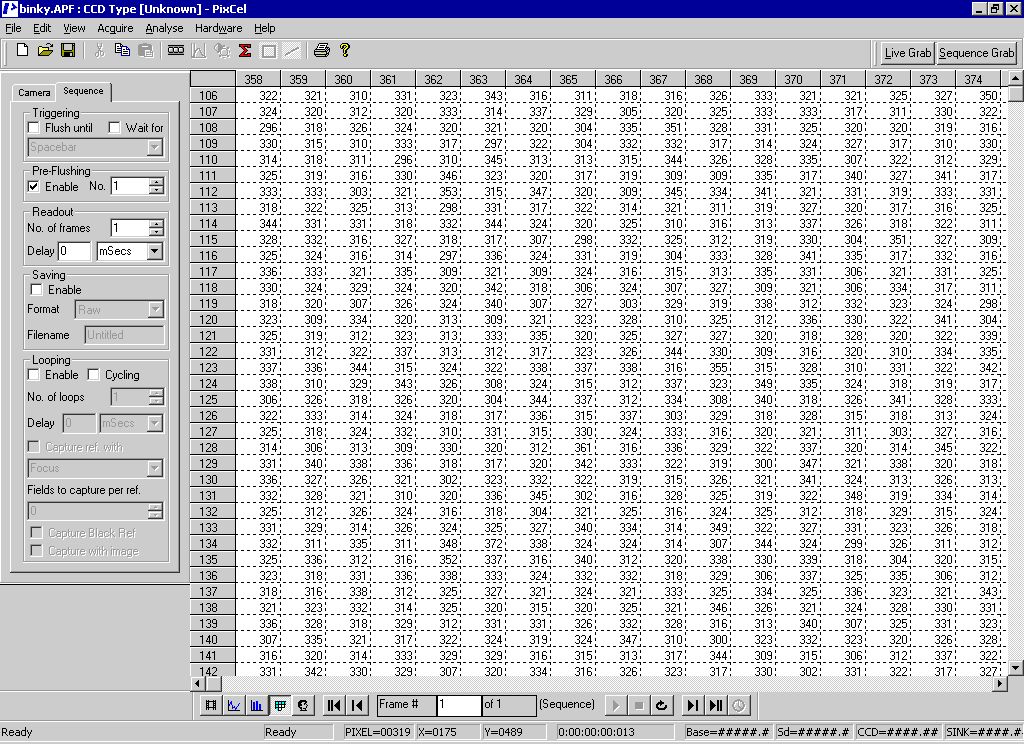Click the No. of frames spinner arrows
1024x744 pixels.
point(156,228)
